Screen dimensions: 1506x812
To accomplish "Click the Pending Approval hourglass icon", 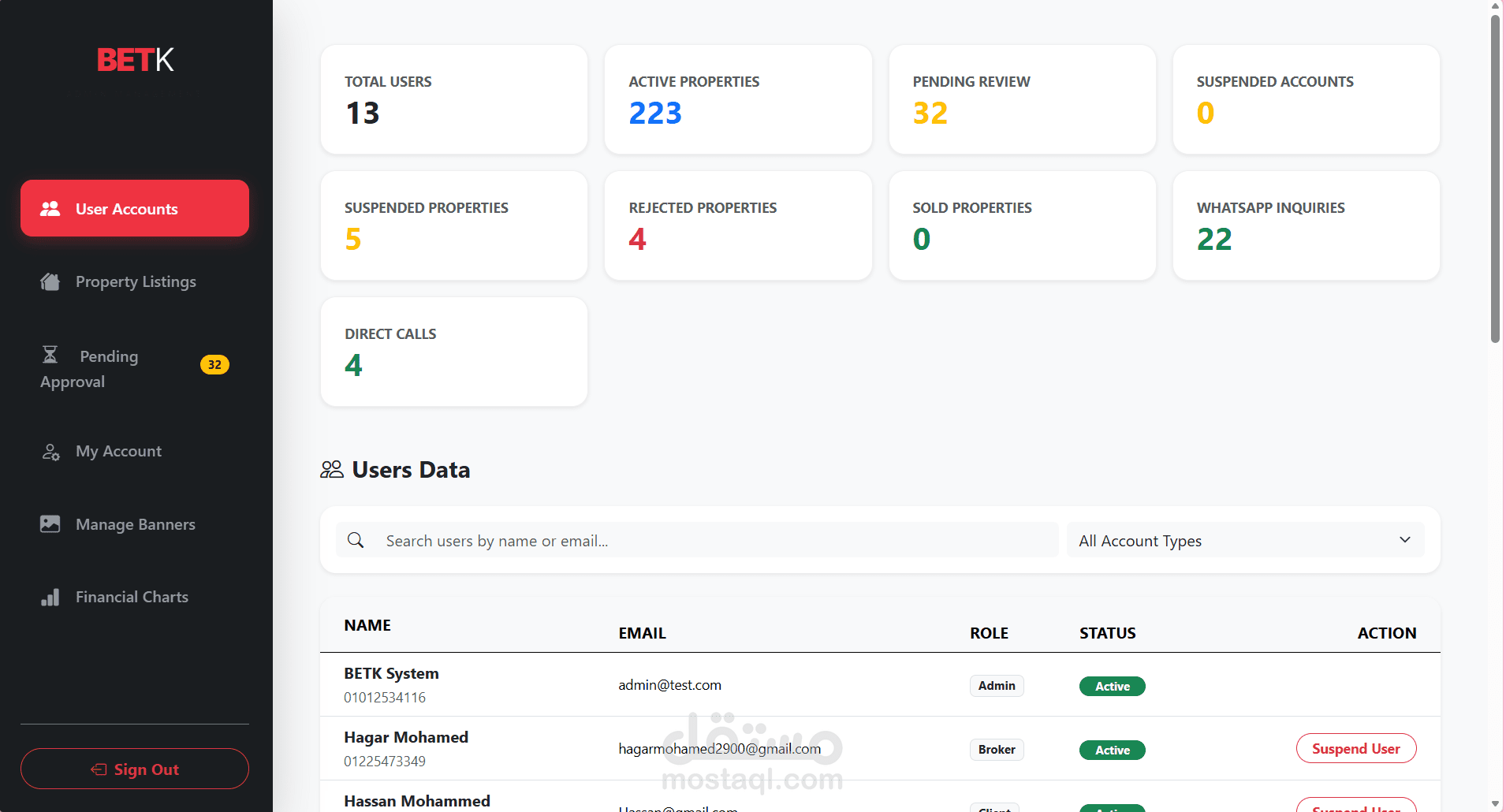I will [50, 356].
